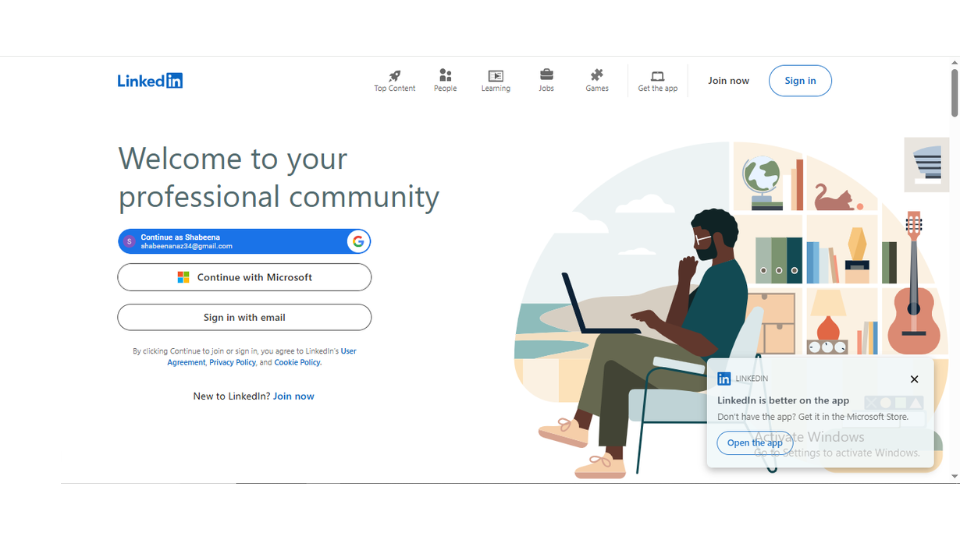
Task: Choose Continue with Microsoft
Action: [x=244, y=277]
